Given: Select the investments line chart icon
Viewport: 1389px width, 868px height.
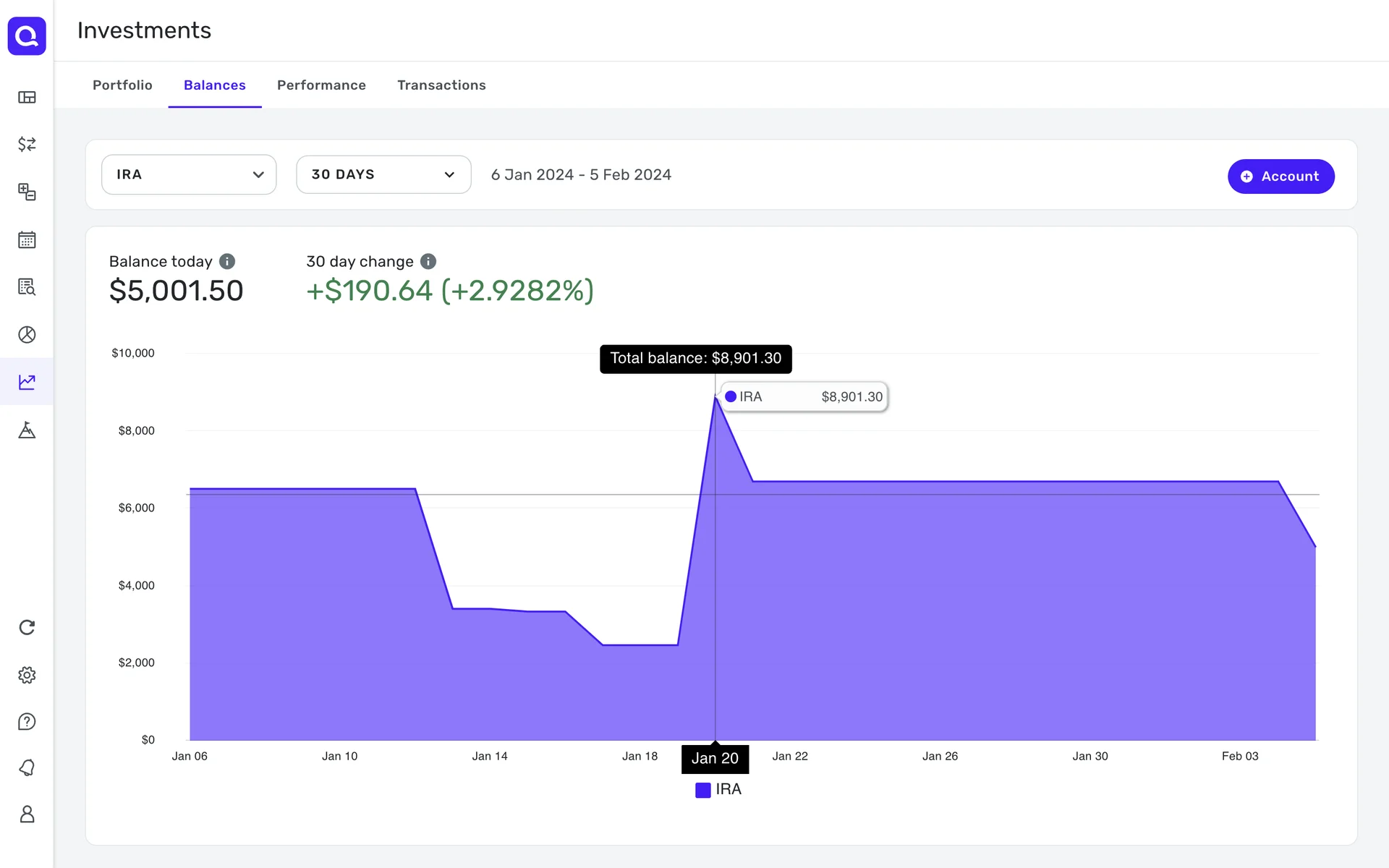Looking at the screenshot, I should [27, 382].
